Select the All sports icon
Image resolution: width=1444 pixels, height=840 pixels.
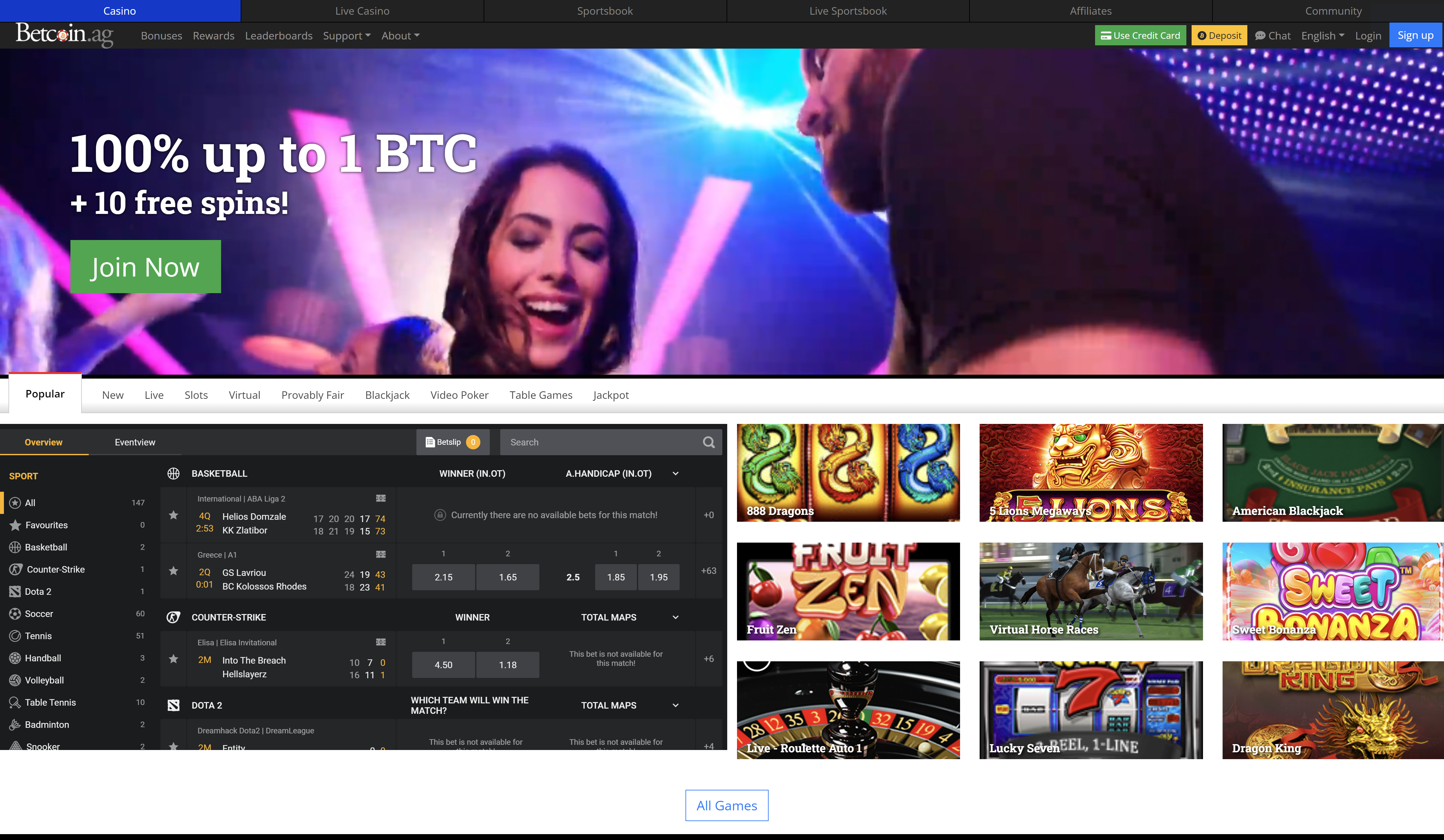tap(15, 502)
